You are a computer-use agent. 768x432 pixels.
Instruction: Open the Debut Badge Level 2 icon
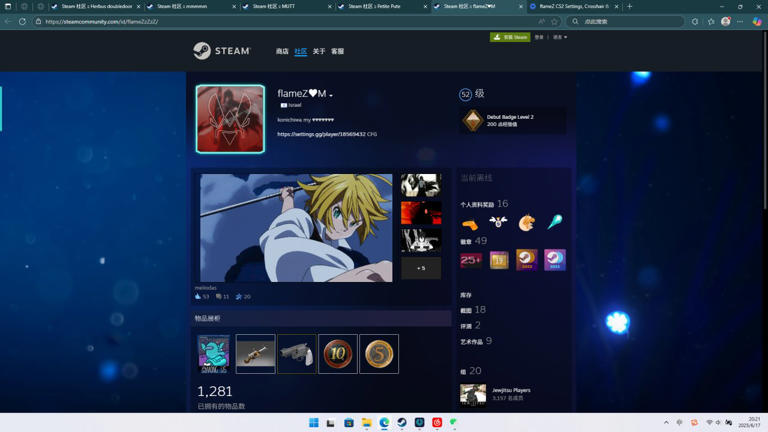(x=473, y=120)
